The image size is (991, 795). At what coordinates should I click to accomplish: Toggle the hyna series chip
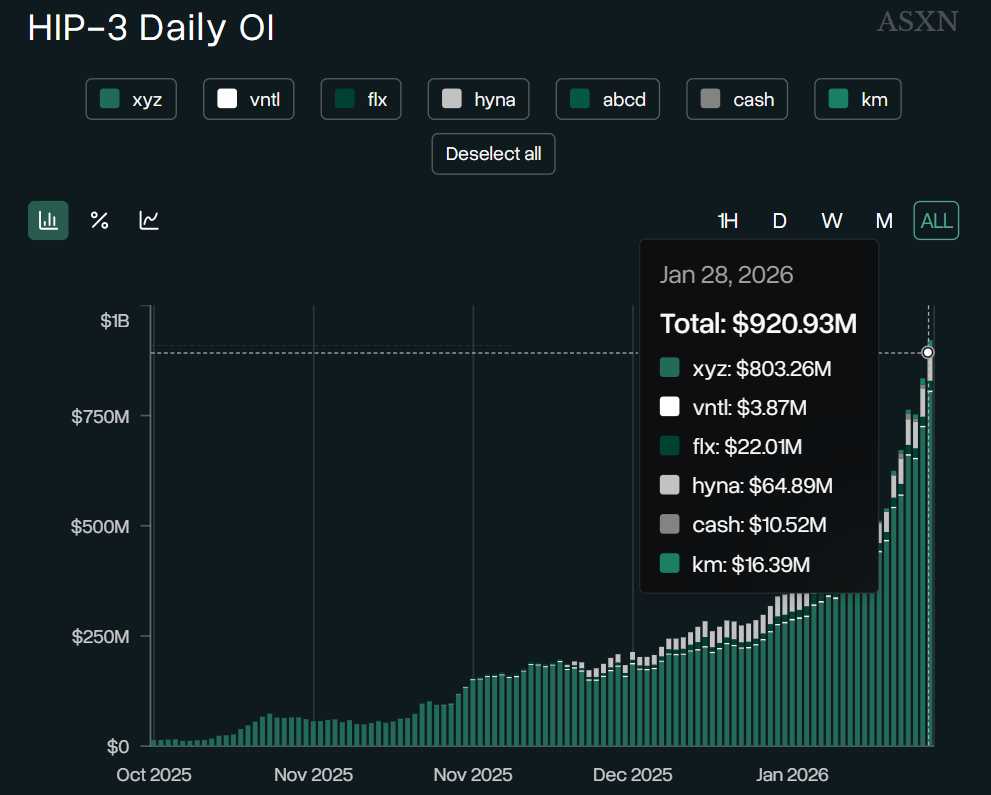pos(478,100)
